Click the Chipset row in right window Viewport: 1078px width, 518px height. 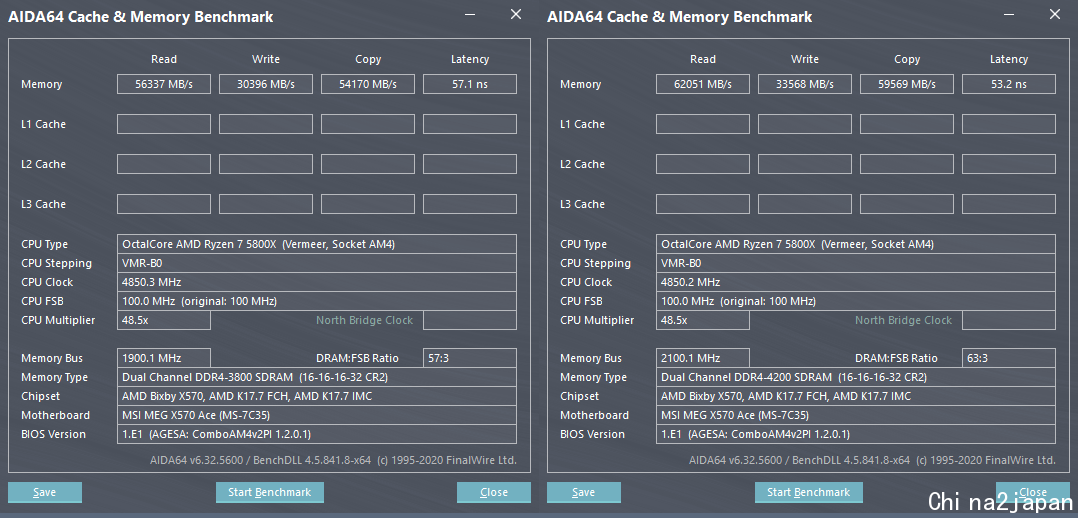pos(855,396)
